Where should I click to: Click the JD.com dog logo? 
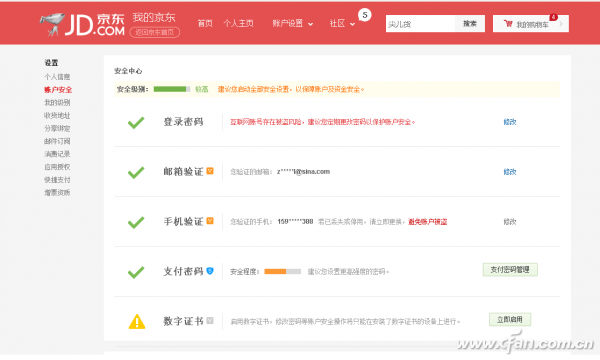pyautogui.click(x=52, y=24)
